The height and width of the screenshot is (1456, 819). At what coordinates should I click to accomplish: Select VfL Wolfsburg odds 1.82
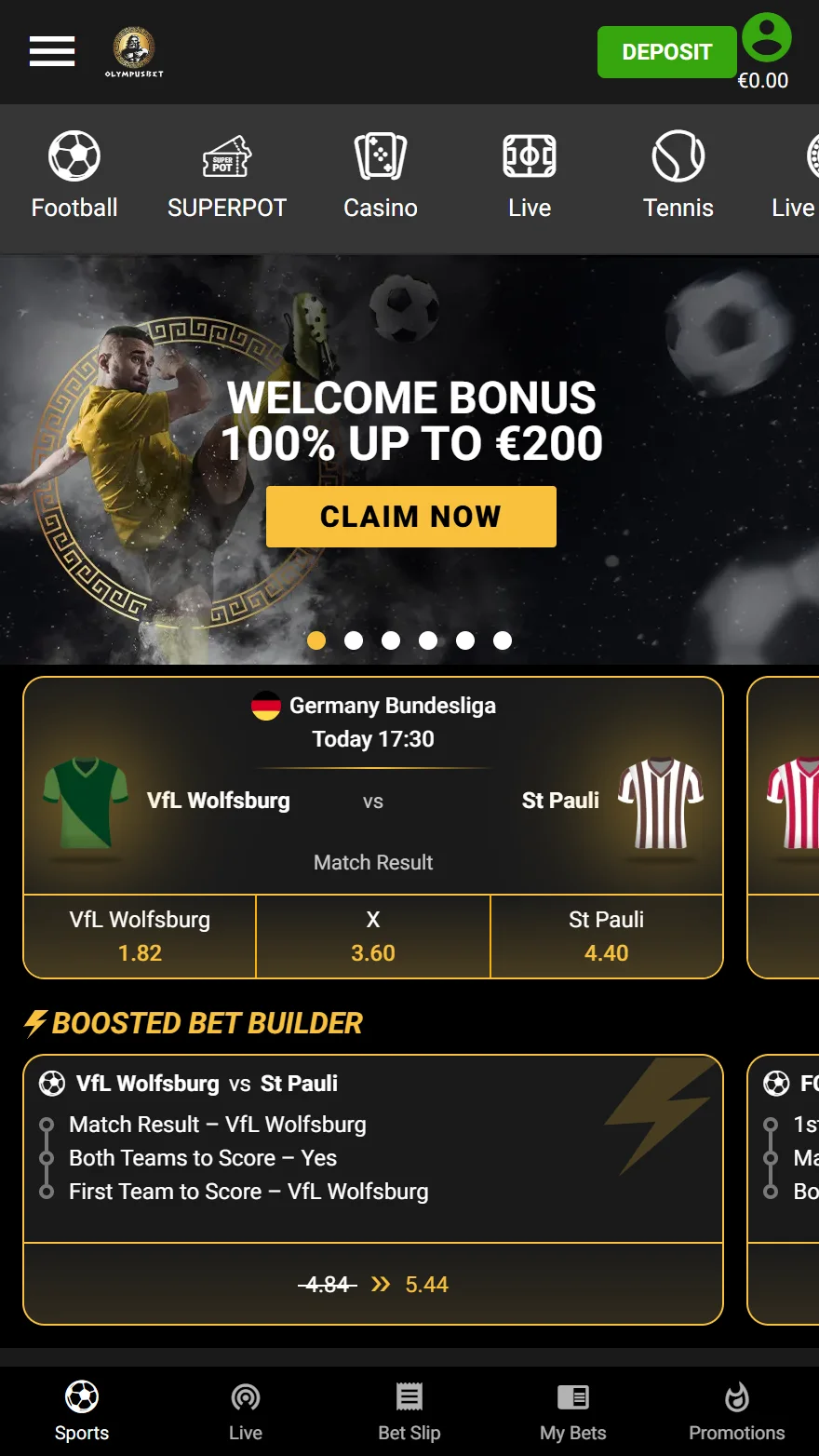pyautogui.click(x=140, y=937)
